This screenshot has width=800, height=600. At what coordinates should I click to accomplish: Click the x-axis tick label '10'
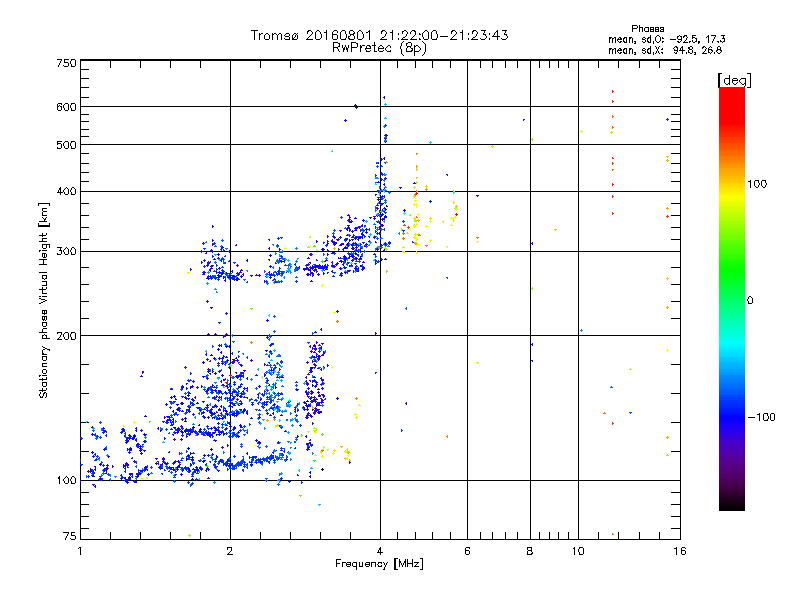578,551
